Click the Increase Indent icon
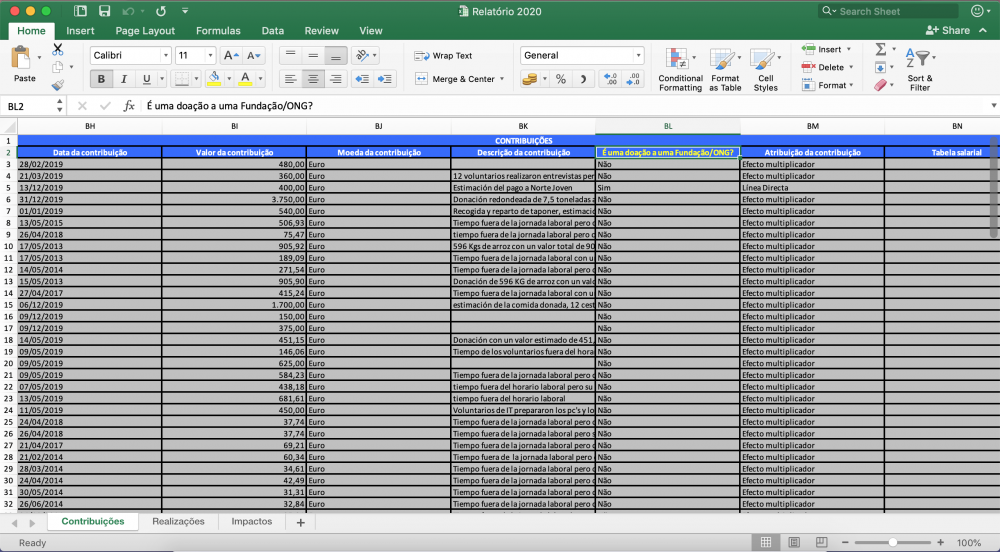The image size is (1000, 552). (x=384, y=79)
